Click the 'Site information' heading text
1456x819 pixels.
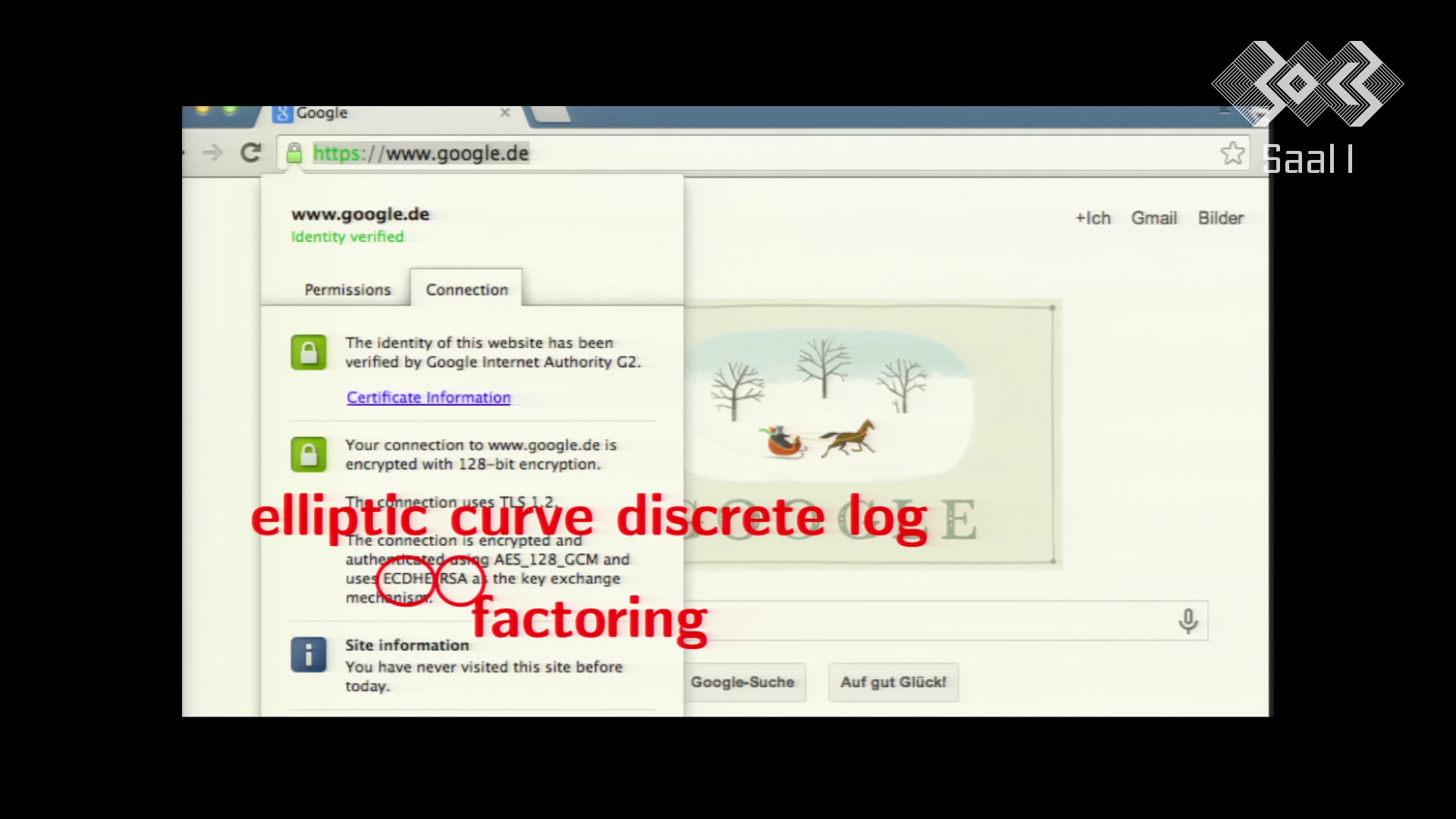coord(407,645)
